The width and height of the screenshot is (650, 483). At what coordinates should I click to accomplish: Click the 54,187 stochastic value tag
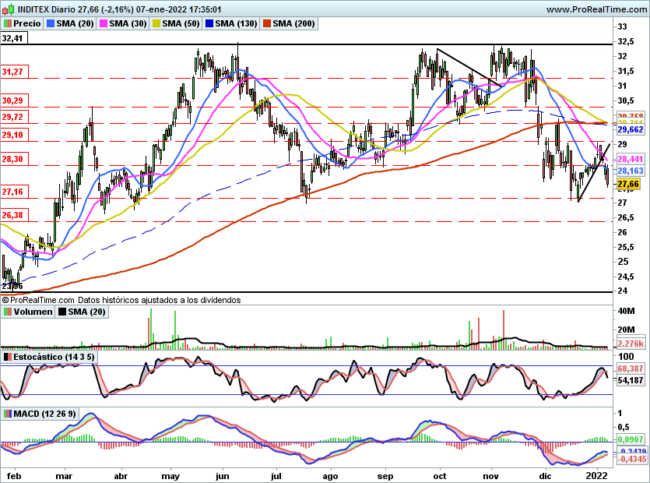631,380
